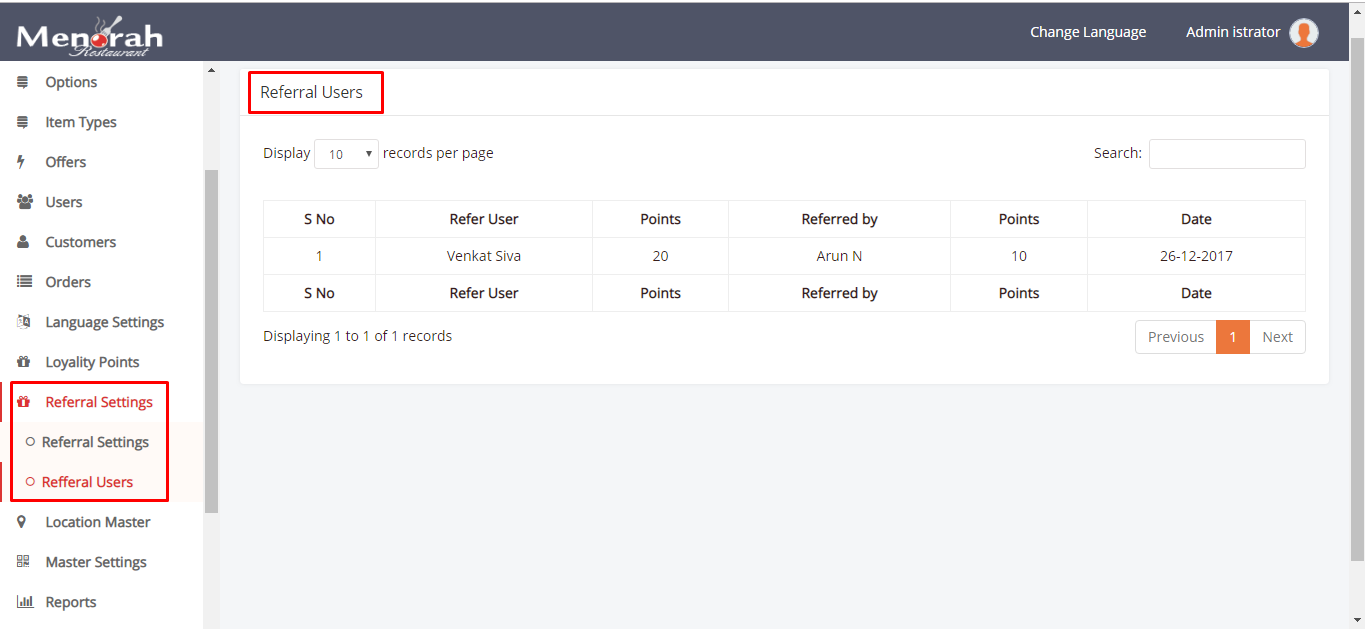This screenshot has height=629, width=1365.
Task: Select the radio bullet beside Referral Settings submenu
Action: pyautogui.click(x=30, y=441)
